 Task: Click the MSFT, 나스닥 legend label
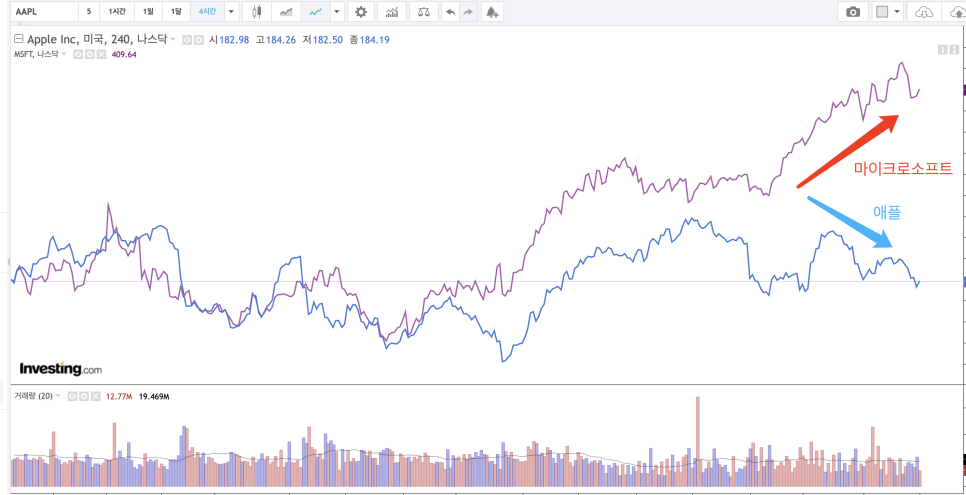point(36,54)
